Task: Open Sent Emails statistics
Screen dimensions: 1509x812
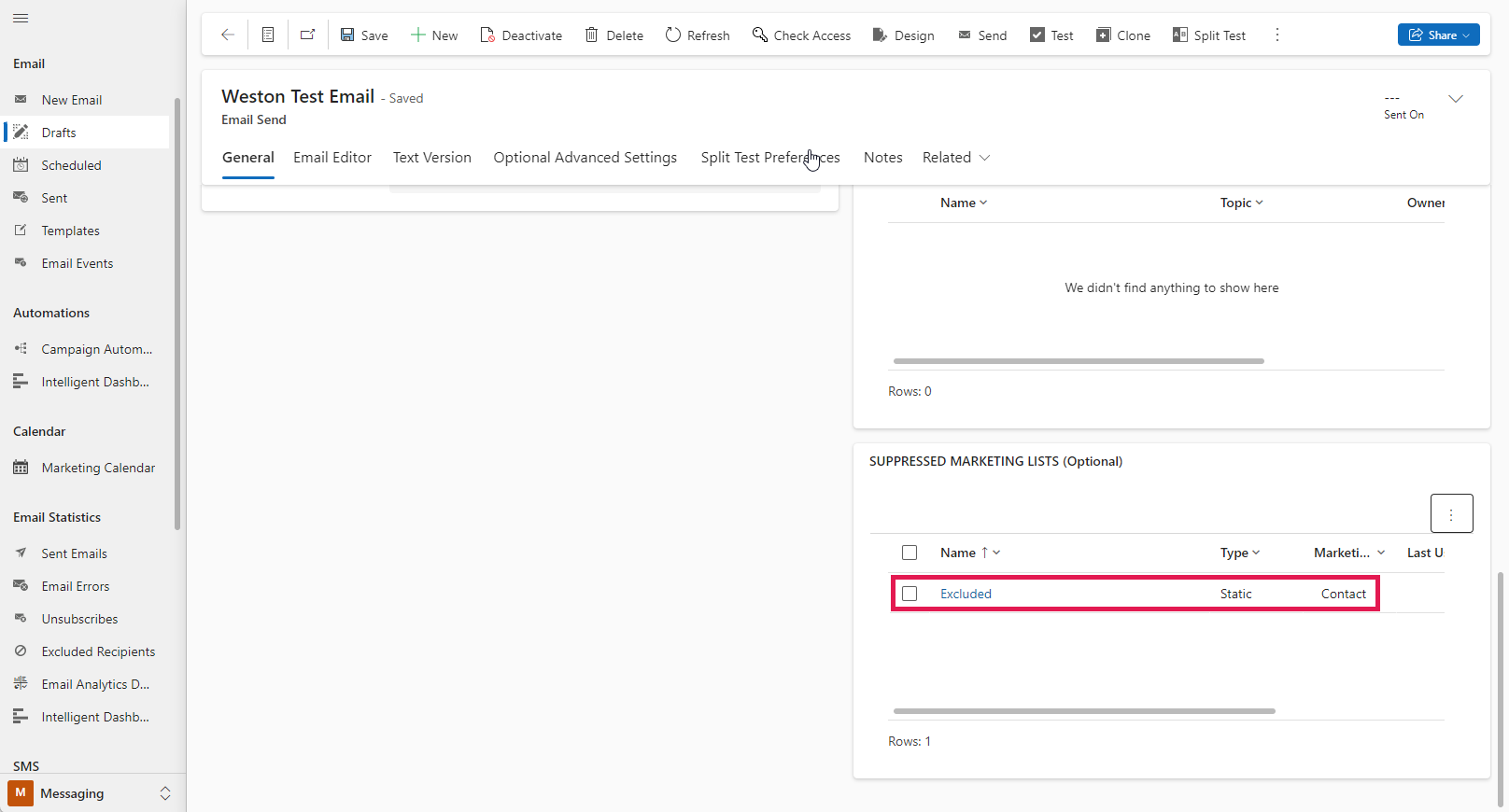Action: [x=87, y=553]
